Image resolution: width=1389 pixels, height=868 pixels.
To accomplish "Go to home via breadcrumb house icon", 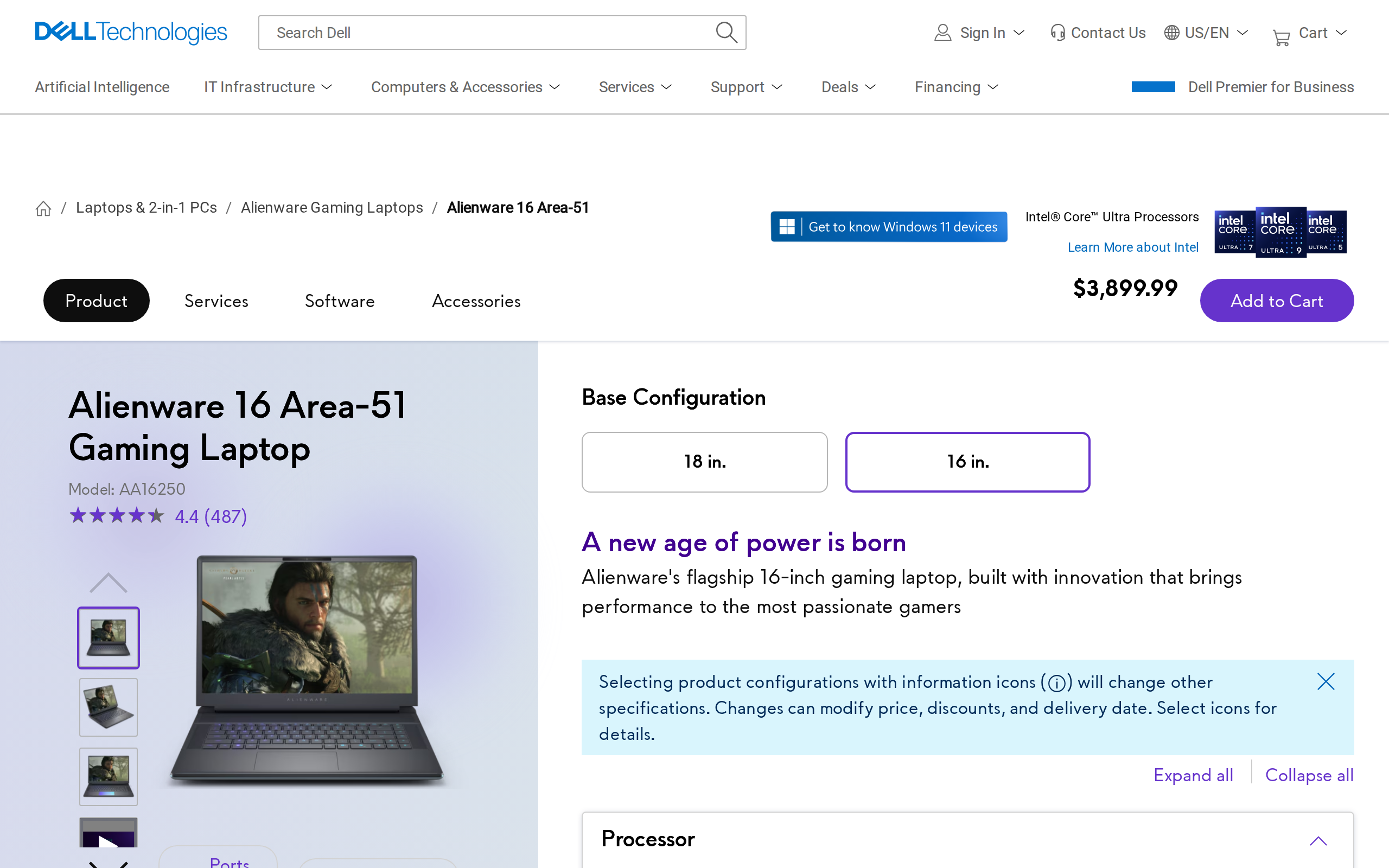I will (43, 208).
